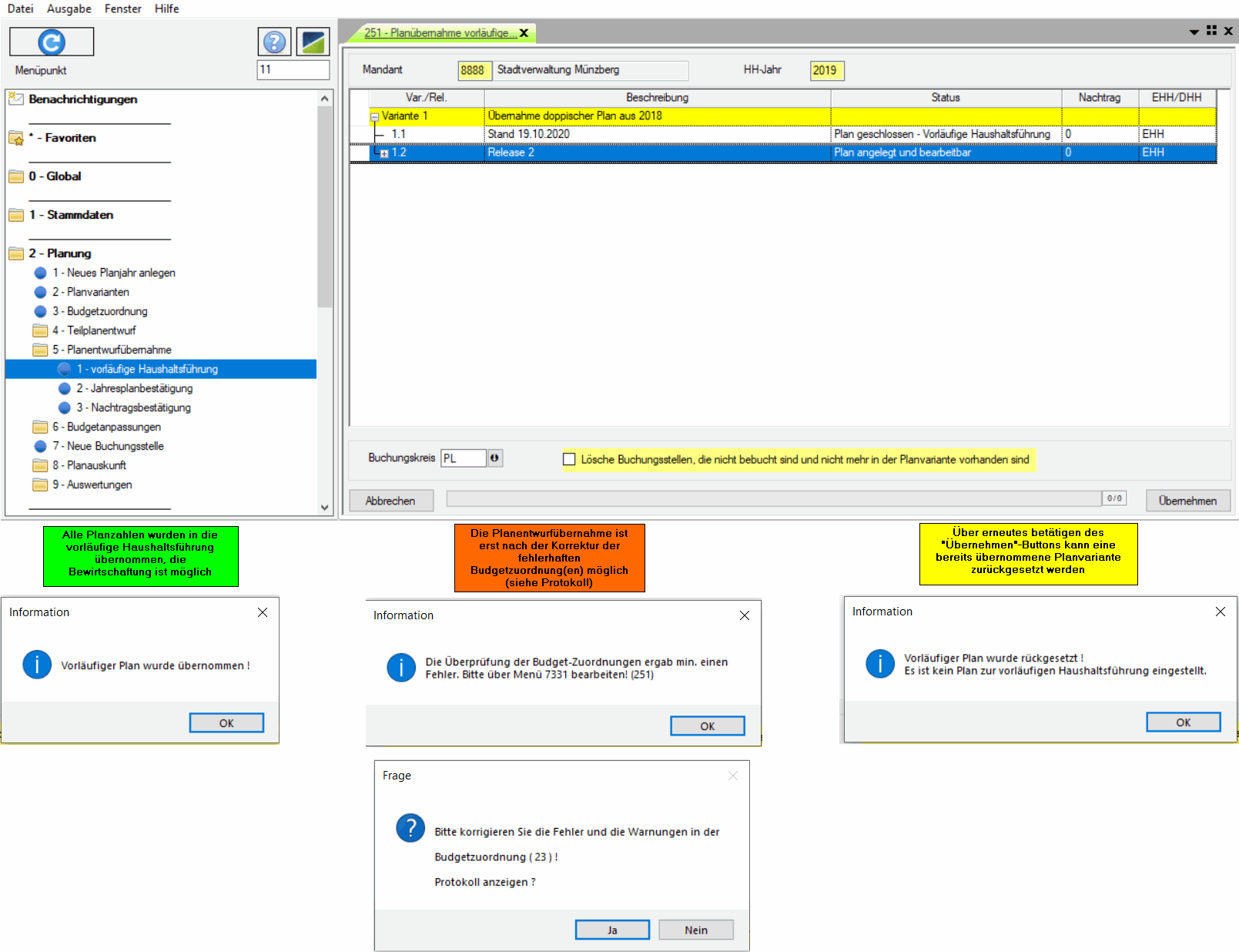Enable Lösche Buchungsstellen checkbox

tap(569, 459)
